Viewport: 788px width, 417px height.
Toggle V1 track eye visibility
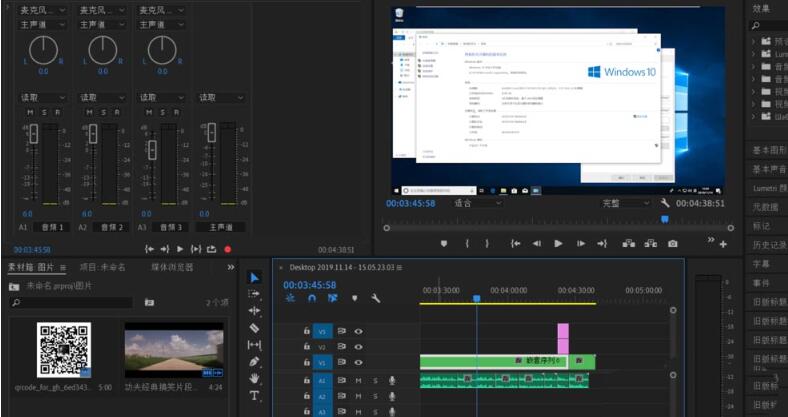pyautogui.click(x=358, y=361)
